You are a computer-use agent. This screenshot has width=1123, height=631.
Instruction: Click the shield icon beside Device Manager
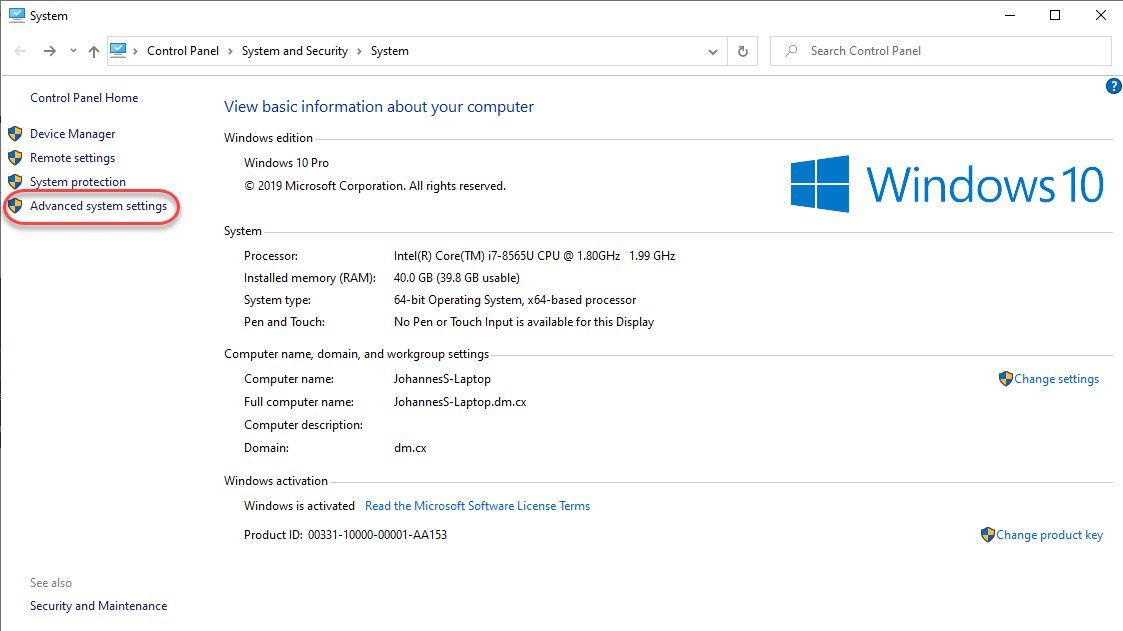tap(15, 134)
